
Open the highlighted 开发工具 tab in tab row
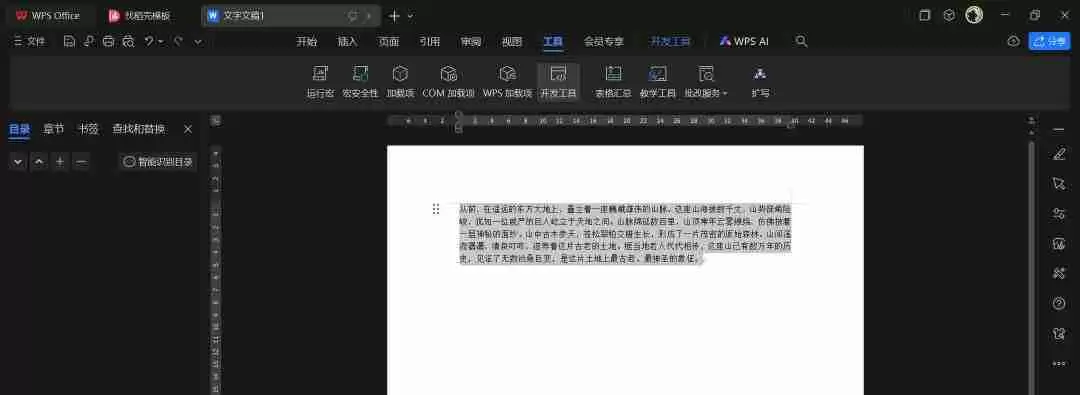(x=670, y=41)
